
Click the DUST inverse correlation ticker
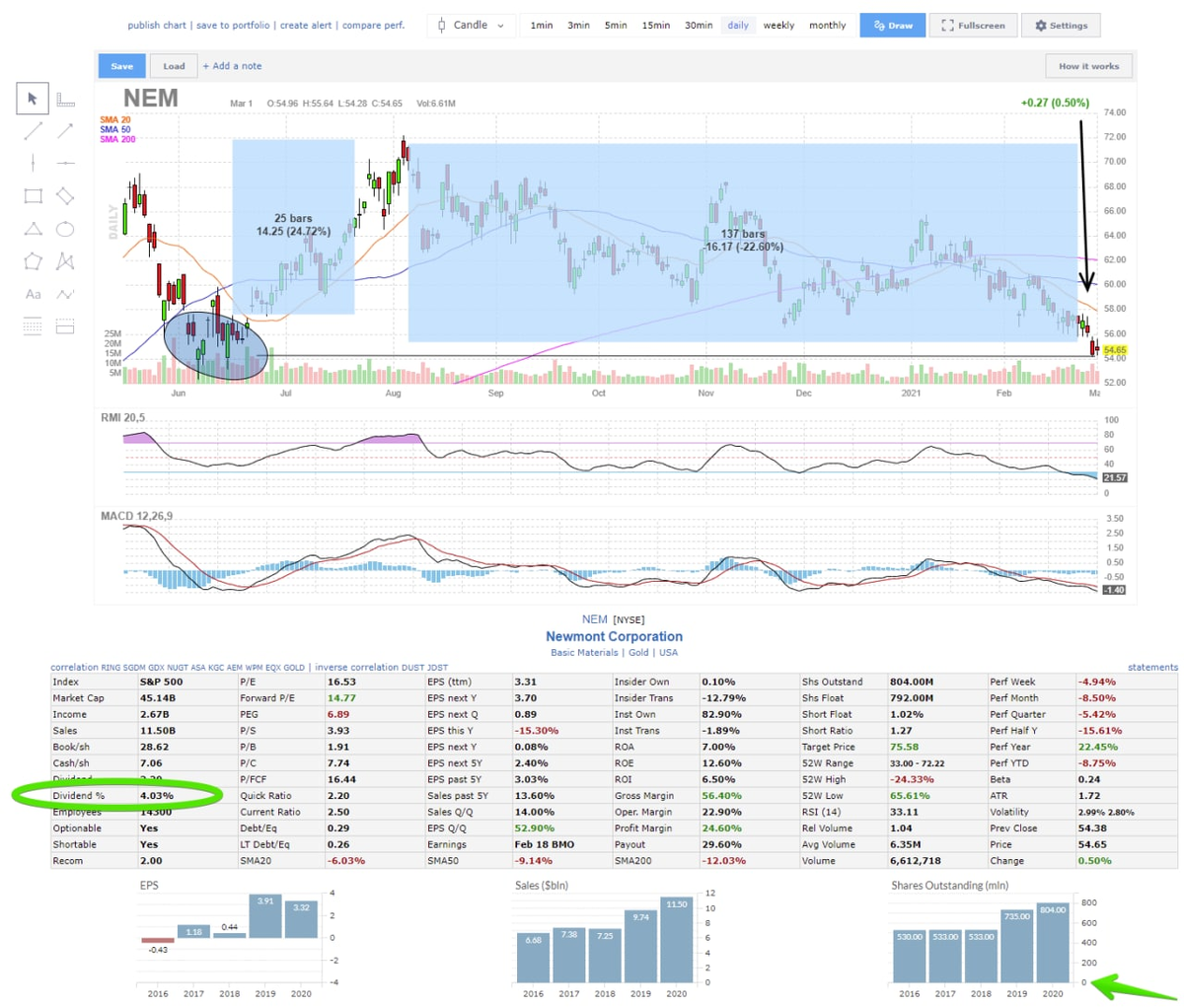[411, 668]
